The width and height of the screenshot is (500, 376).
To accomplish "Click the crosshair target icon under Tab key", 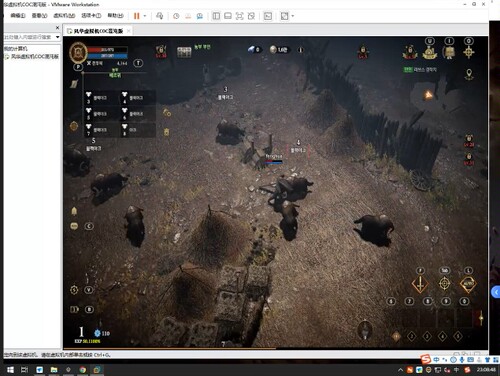I will pyautogui.click(x=444, y=284).
